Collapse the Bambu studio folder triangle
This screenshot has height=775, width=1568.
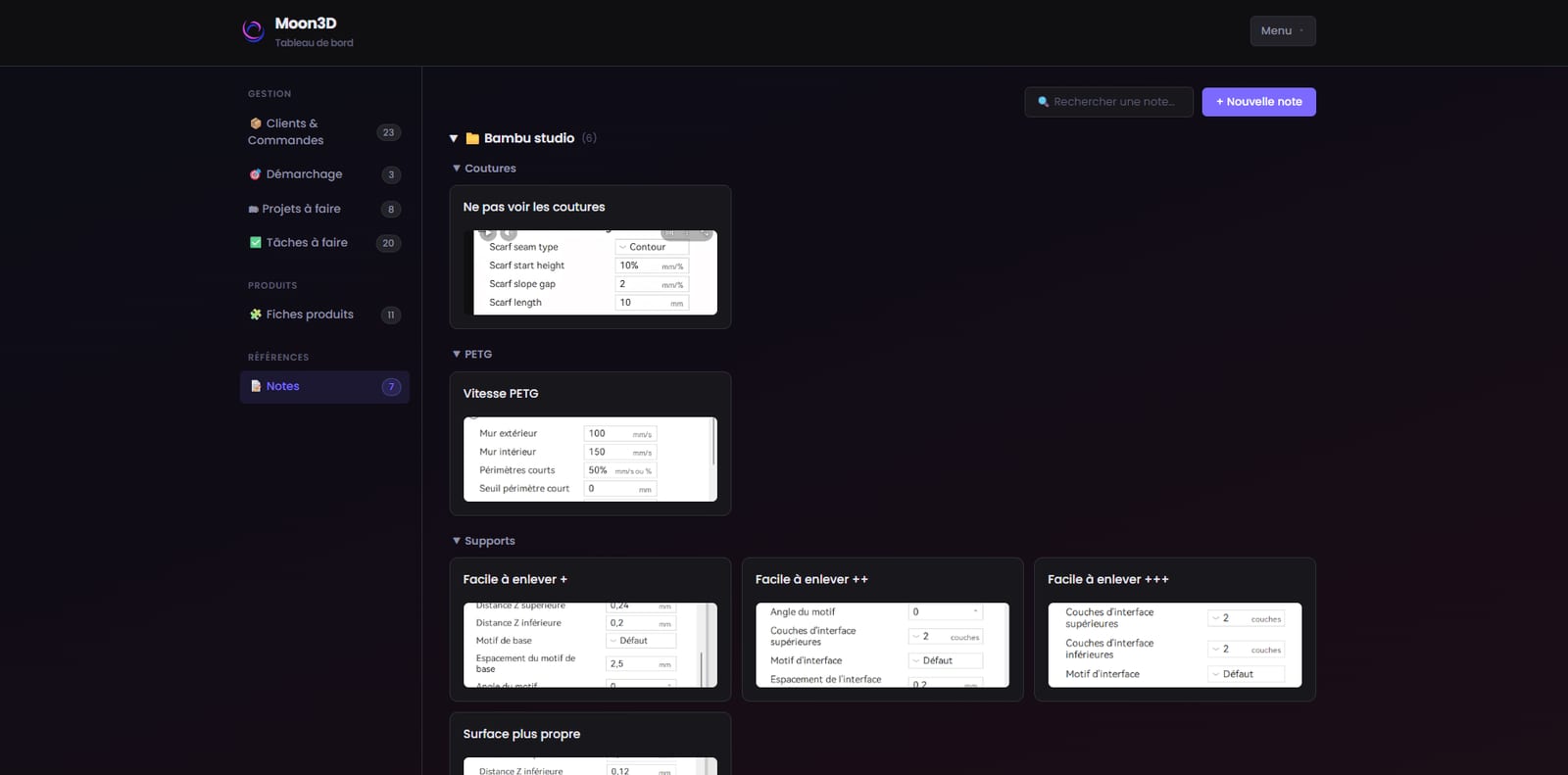click(x=454, y=139)
